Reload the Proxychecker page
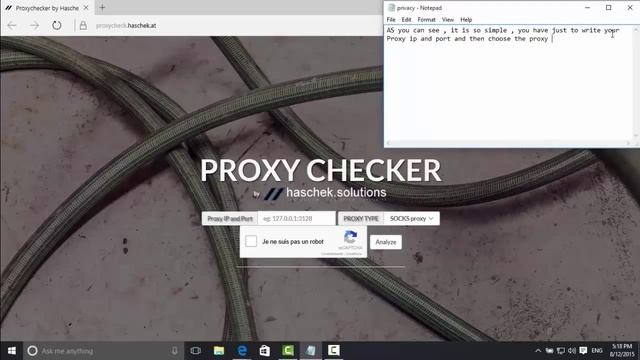 (x=57, y=25)
